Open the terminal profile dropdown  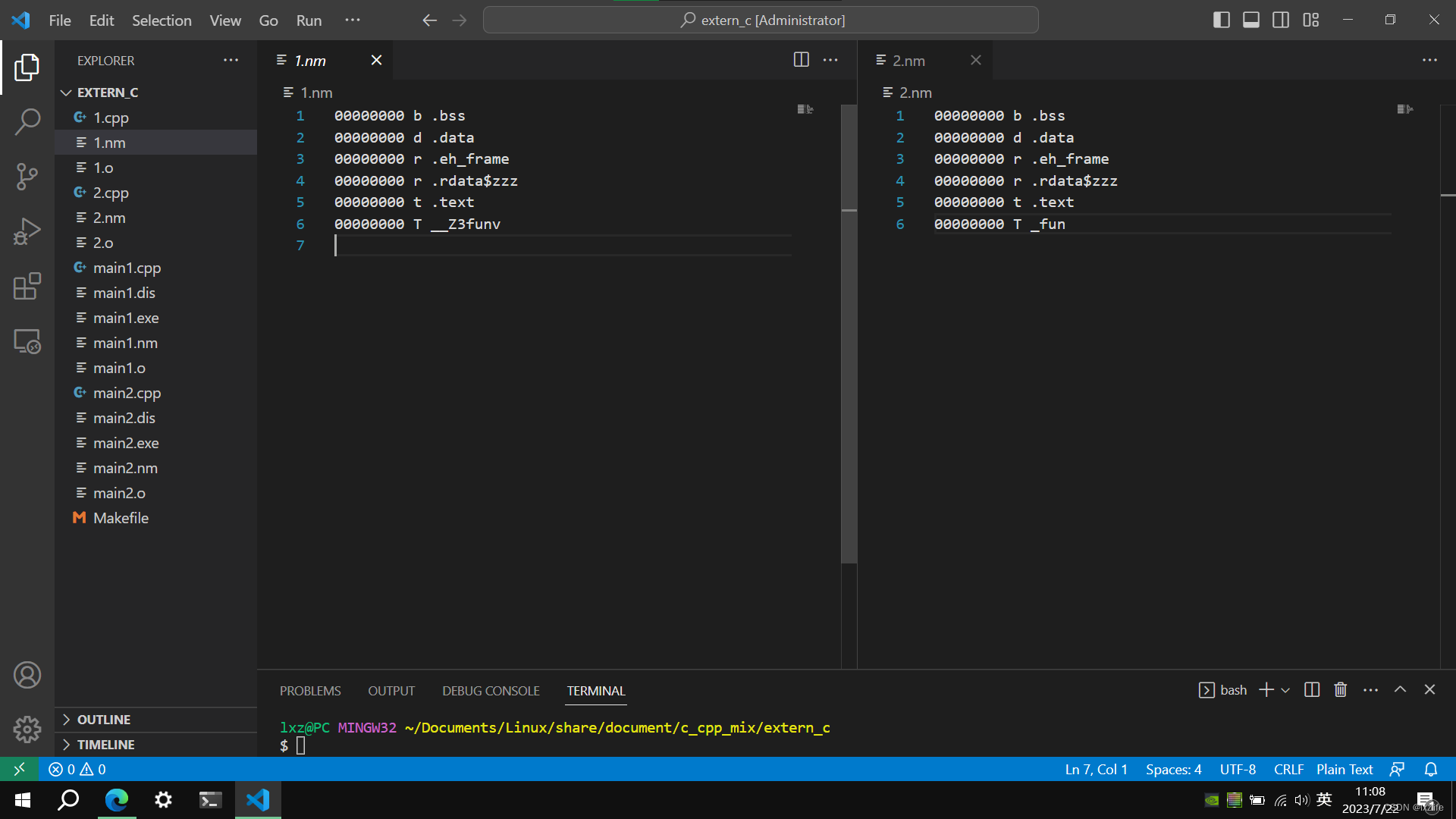pos(1285,689)
